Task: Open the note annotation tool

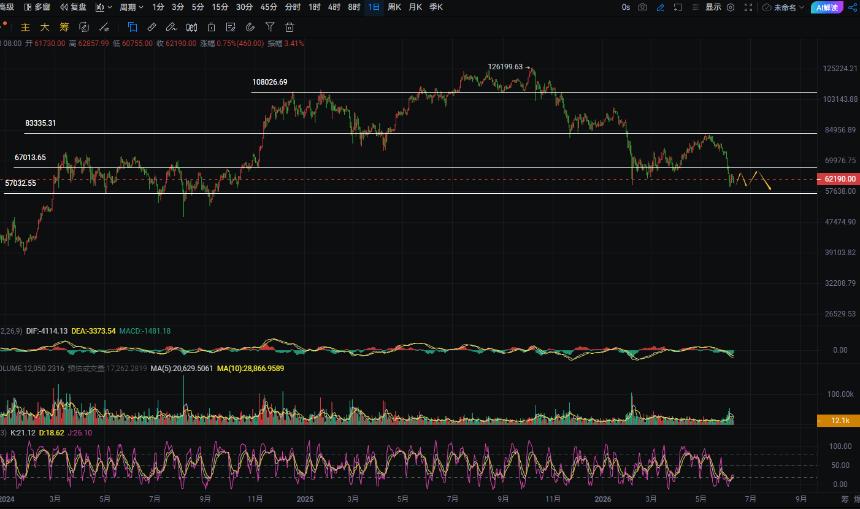Action: 231,27
